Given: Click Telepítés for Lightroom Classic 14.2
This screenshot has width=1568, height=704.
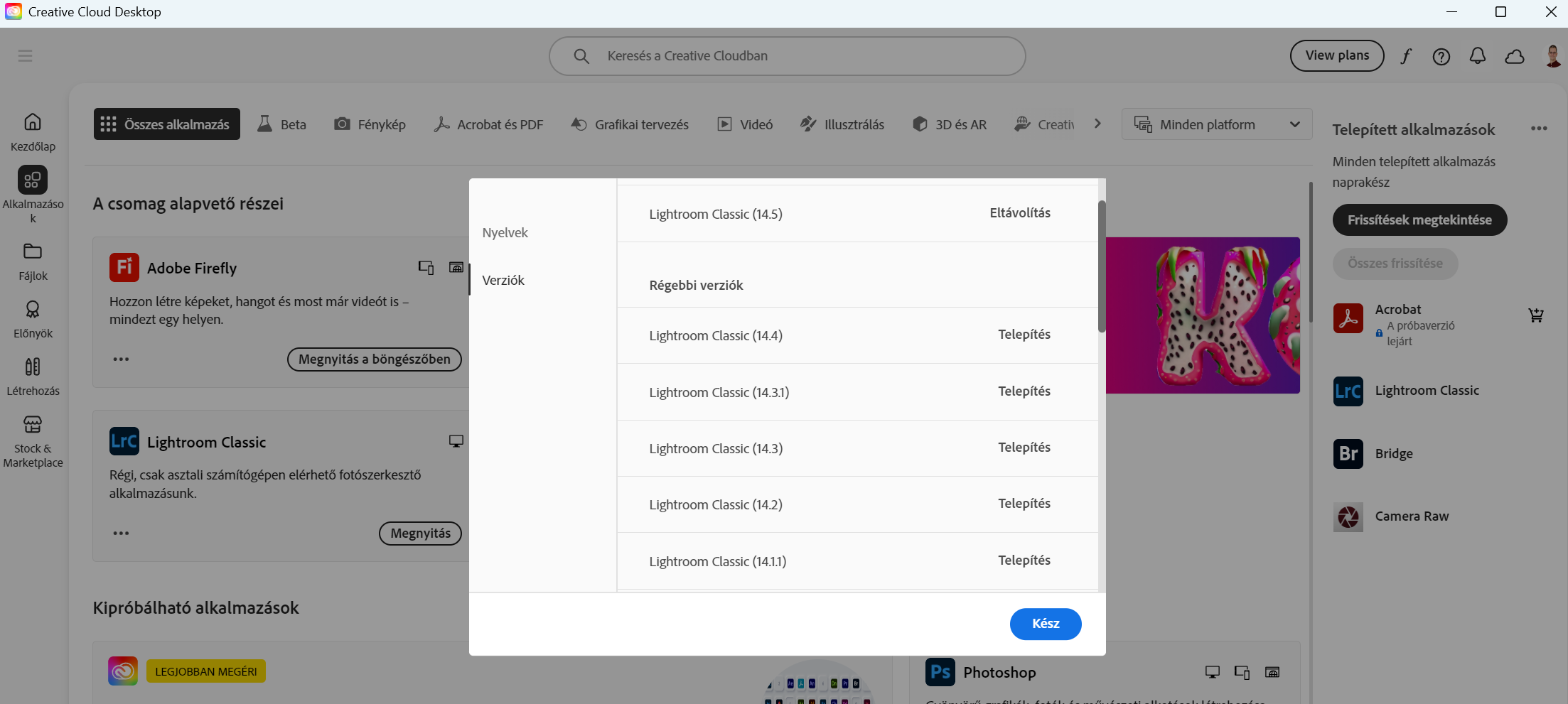Looking at the screenshot, I should [x=1024, y=504].
